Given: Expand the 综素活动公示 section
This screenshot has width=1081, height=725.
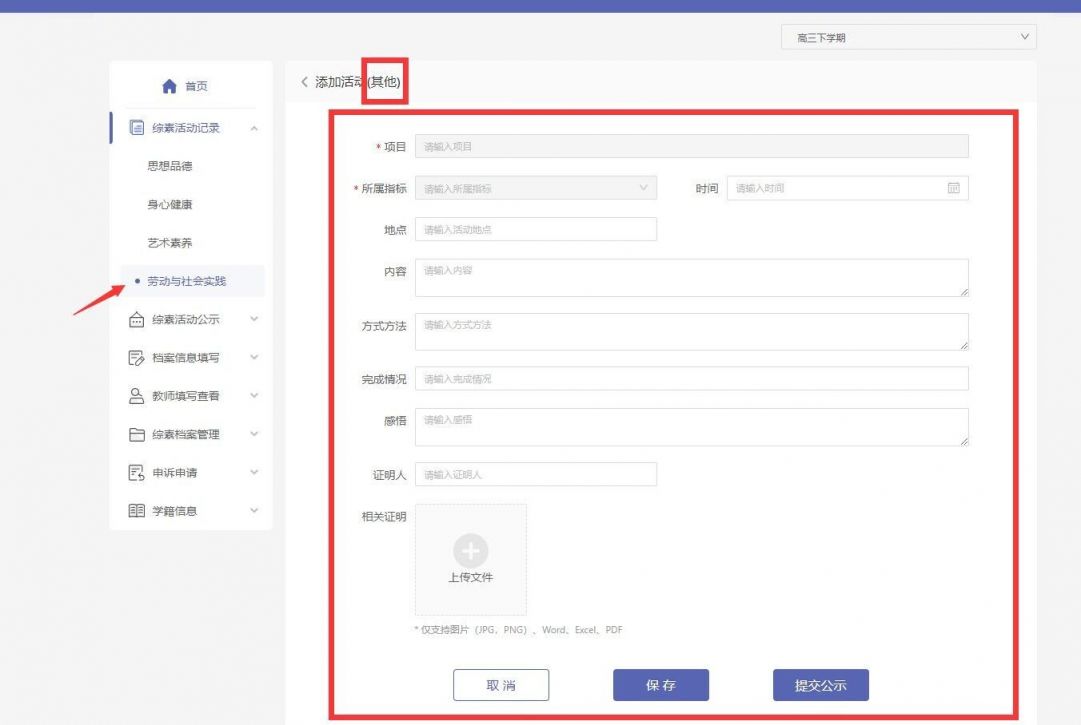Looking at the screenshot, I should (x=254, y=319).
